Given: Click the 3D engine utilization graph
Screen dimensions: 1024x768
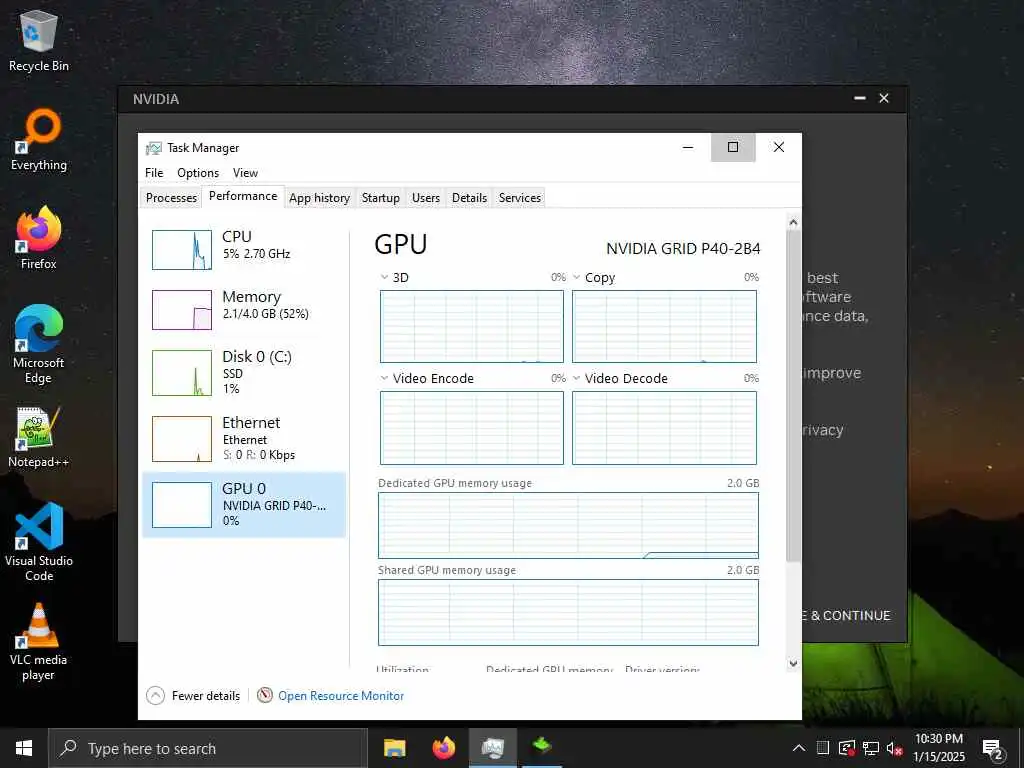Looking at the screenshot, I should (472, 327).
